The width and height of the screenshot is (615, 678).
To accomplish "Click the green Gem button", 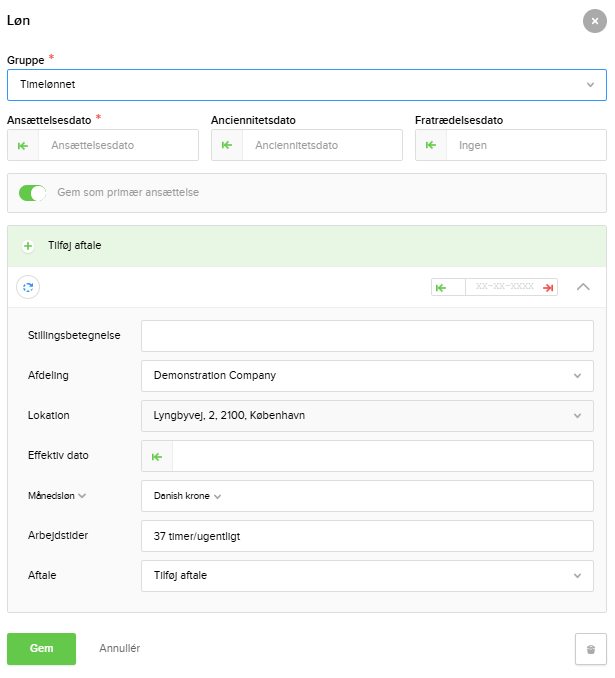I will pos(41,648).
